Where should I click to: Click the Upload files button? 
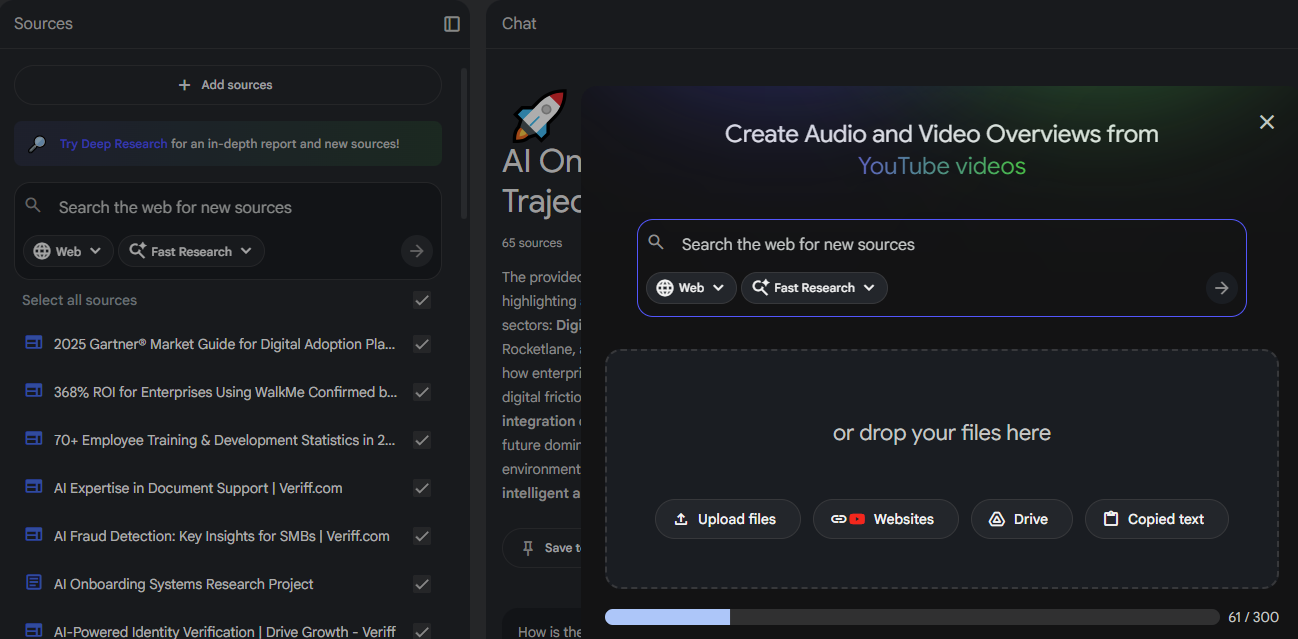tap(728, 519)
